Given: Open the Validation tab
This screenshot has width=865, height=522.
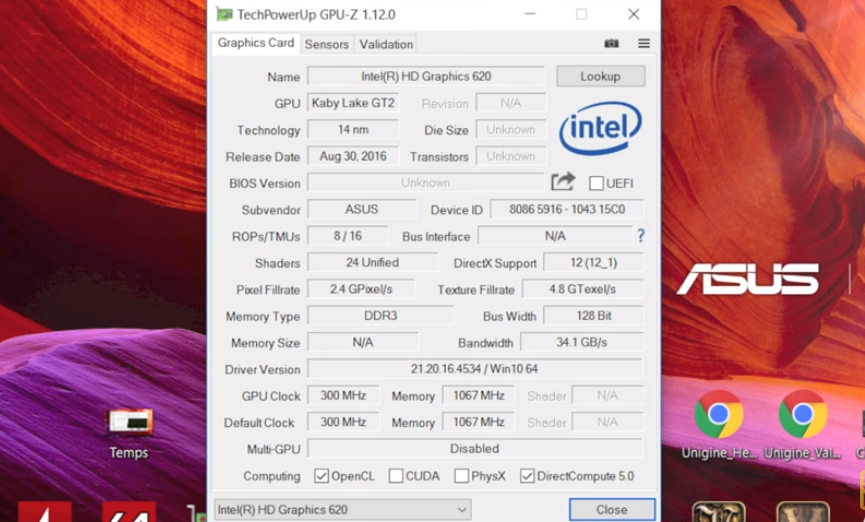Looking at the screenshot, I should point(386,44).
